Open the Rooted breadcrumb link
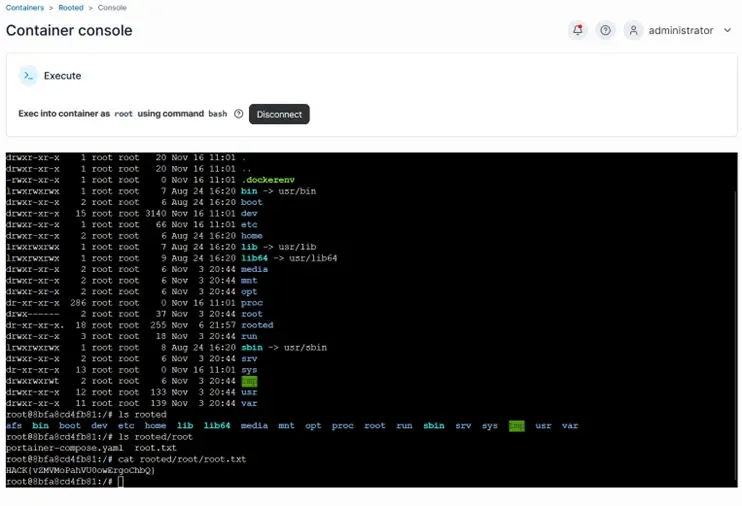This screenshot has height=506, width=742. [71, 7]
